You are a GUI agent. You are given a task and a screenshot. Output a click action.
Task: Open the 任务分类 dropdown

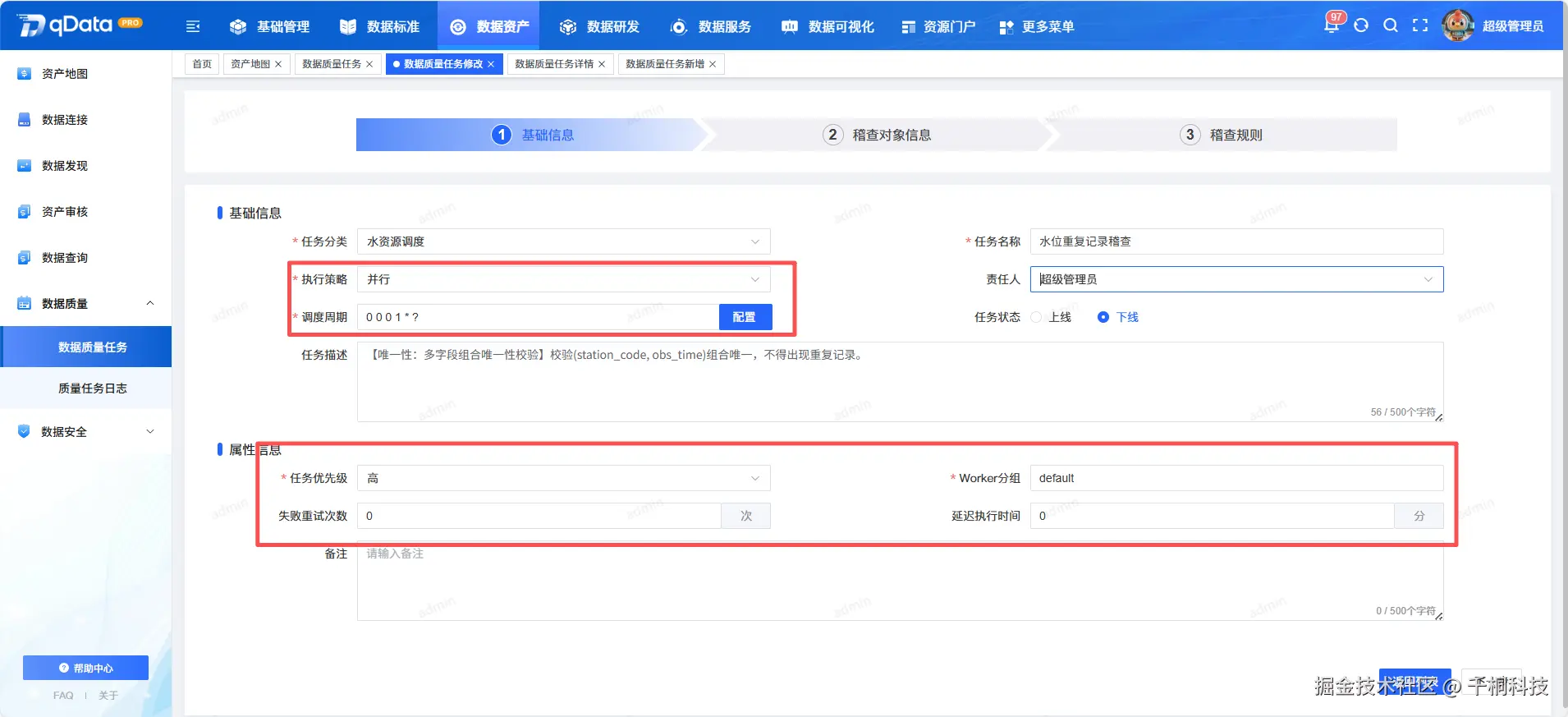point(564,241)
